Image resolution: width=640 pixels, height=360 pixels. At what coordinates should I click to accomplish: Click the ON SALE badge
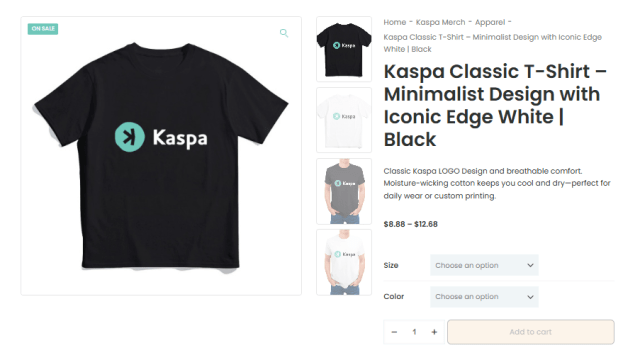coord(43,29)
